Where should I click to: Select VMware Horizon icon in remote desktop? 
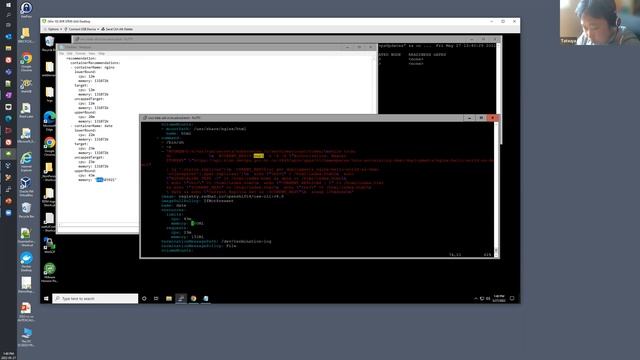click(x=49, y=272)
